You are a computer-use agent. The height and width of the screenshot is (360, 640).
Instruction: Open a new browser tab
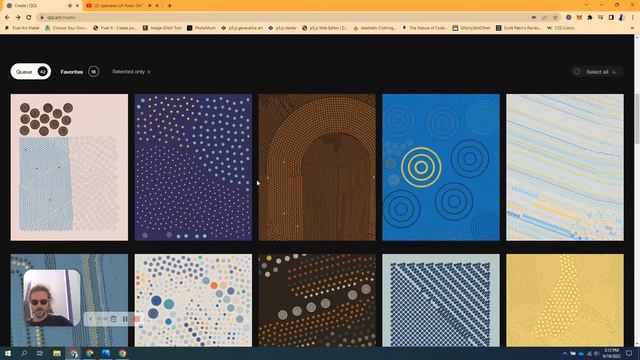169,6
